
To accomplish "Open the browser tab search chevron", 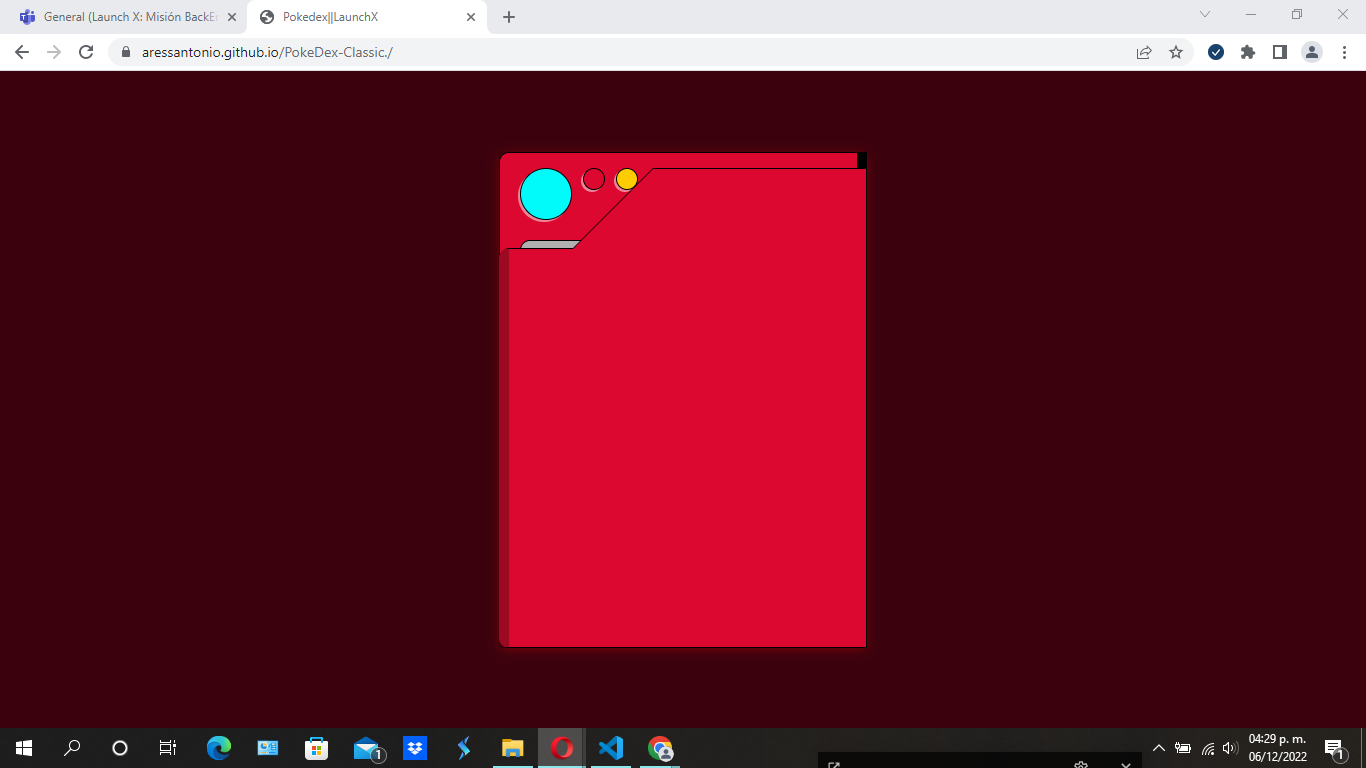I will click(1203, 15).
